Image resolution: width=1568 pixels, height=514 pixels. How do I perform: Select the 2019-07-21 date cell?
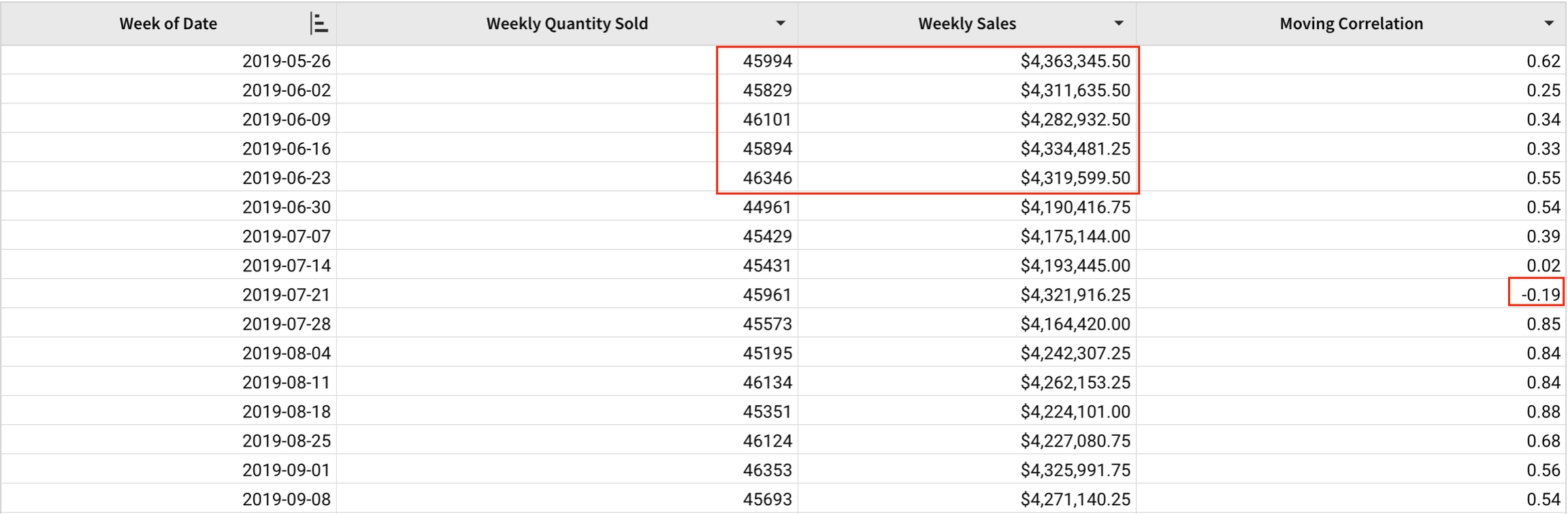286,295
